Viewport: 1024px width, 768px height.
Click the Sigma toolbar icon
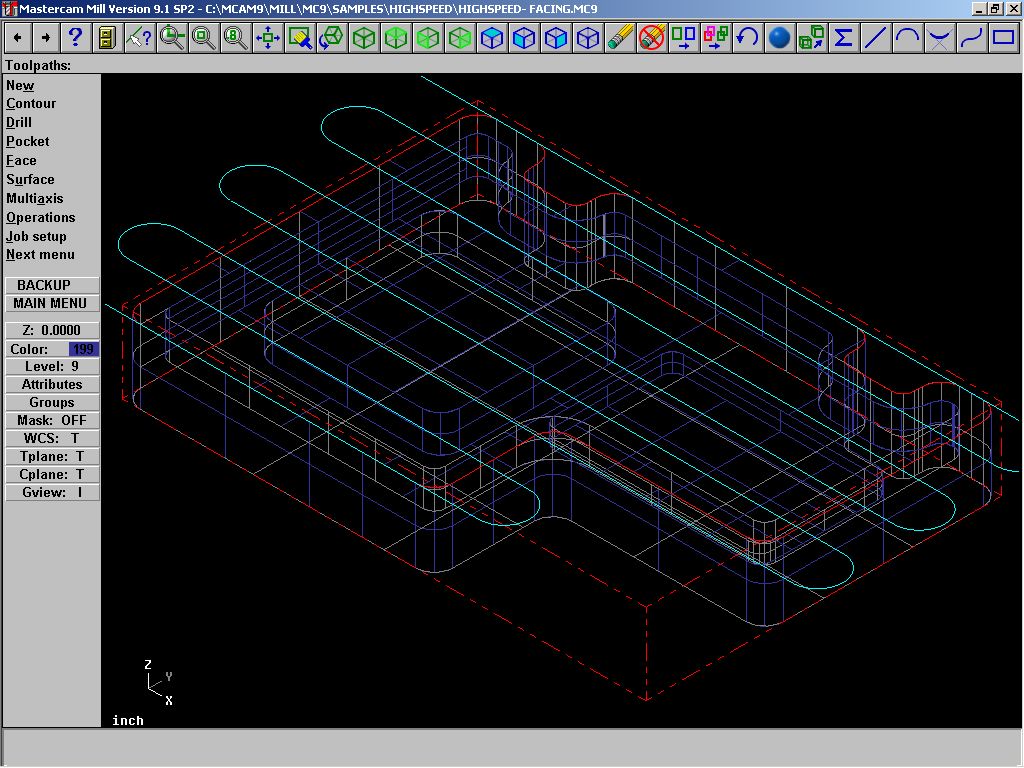point(844,38)
